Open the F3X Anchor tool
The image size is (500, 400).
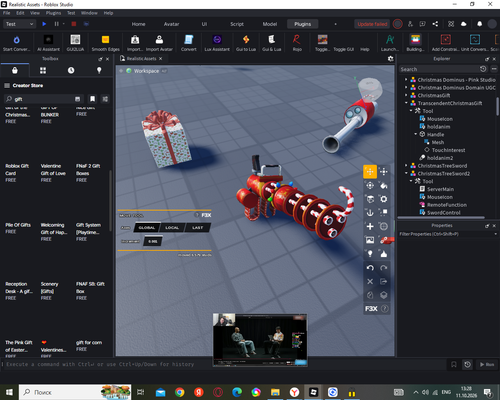370,213
